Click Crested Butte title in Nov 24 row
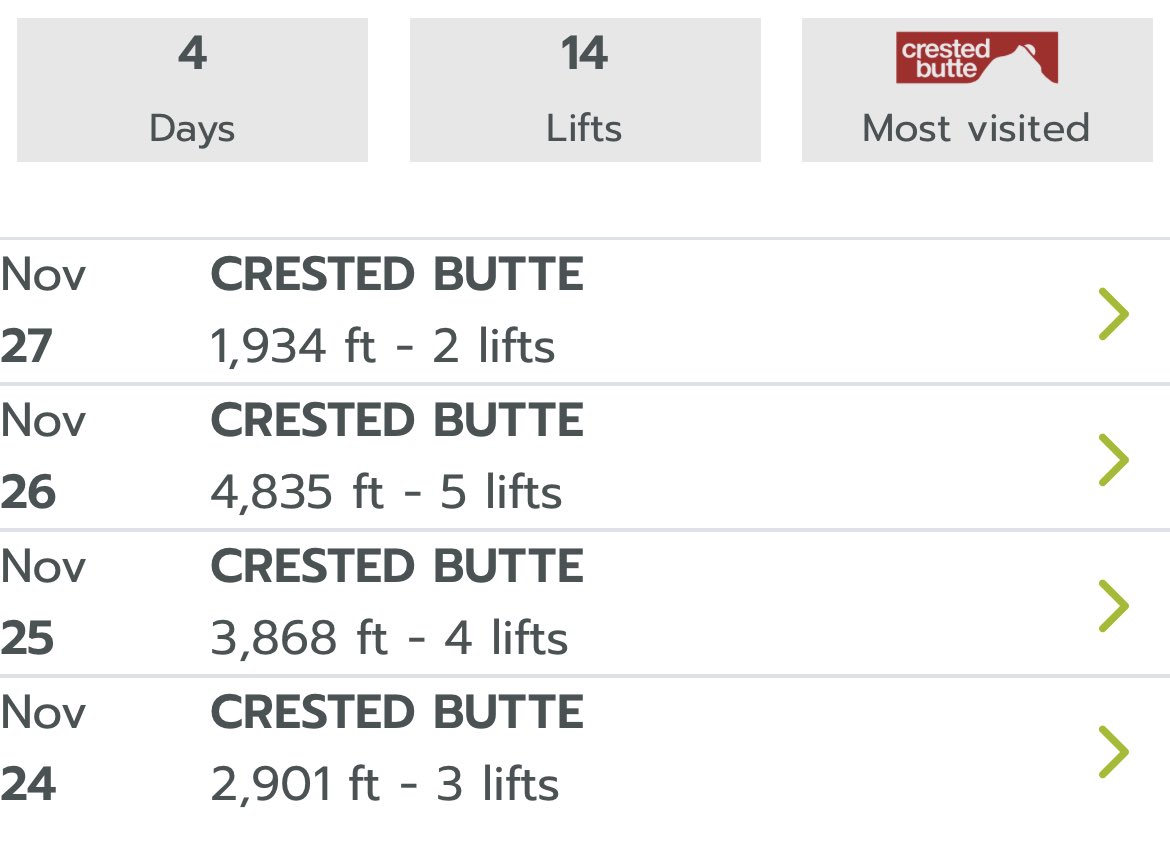1170x847 pixels. point(397,712)
